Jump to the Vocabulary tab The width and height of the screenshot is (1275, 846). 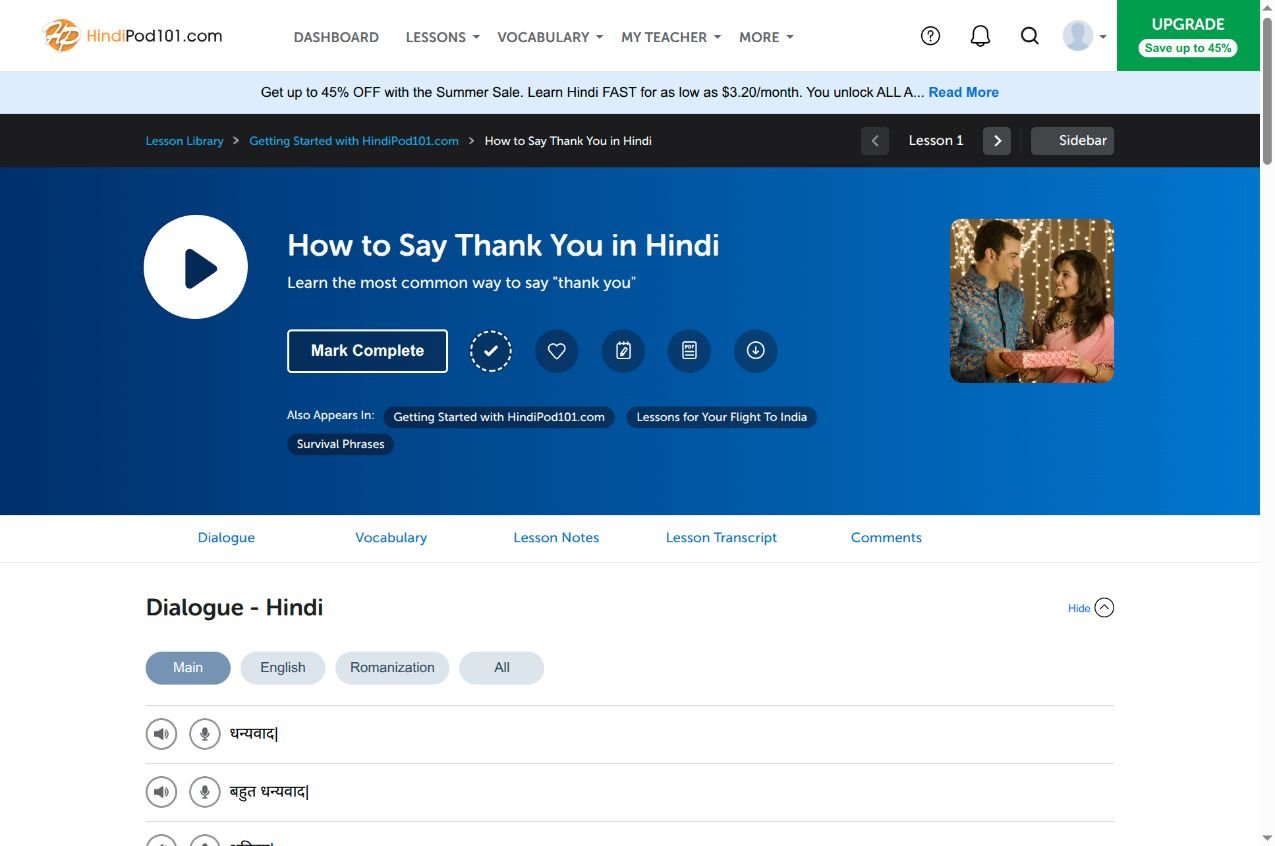point(391,538)
